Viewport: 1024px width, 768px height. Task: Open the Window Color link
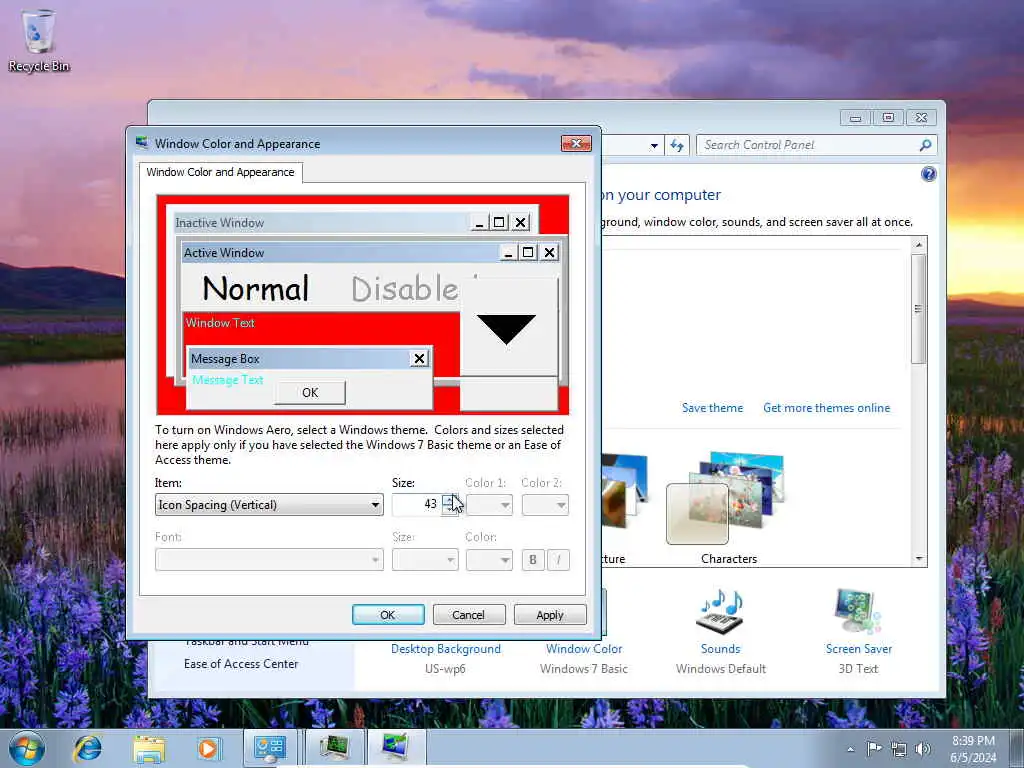pyautogui.click(x=584, y=648)
